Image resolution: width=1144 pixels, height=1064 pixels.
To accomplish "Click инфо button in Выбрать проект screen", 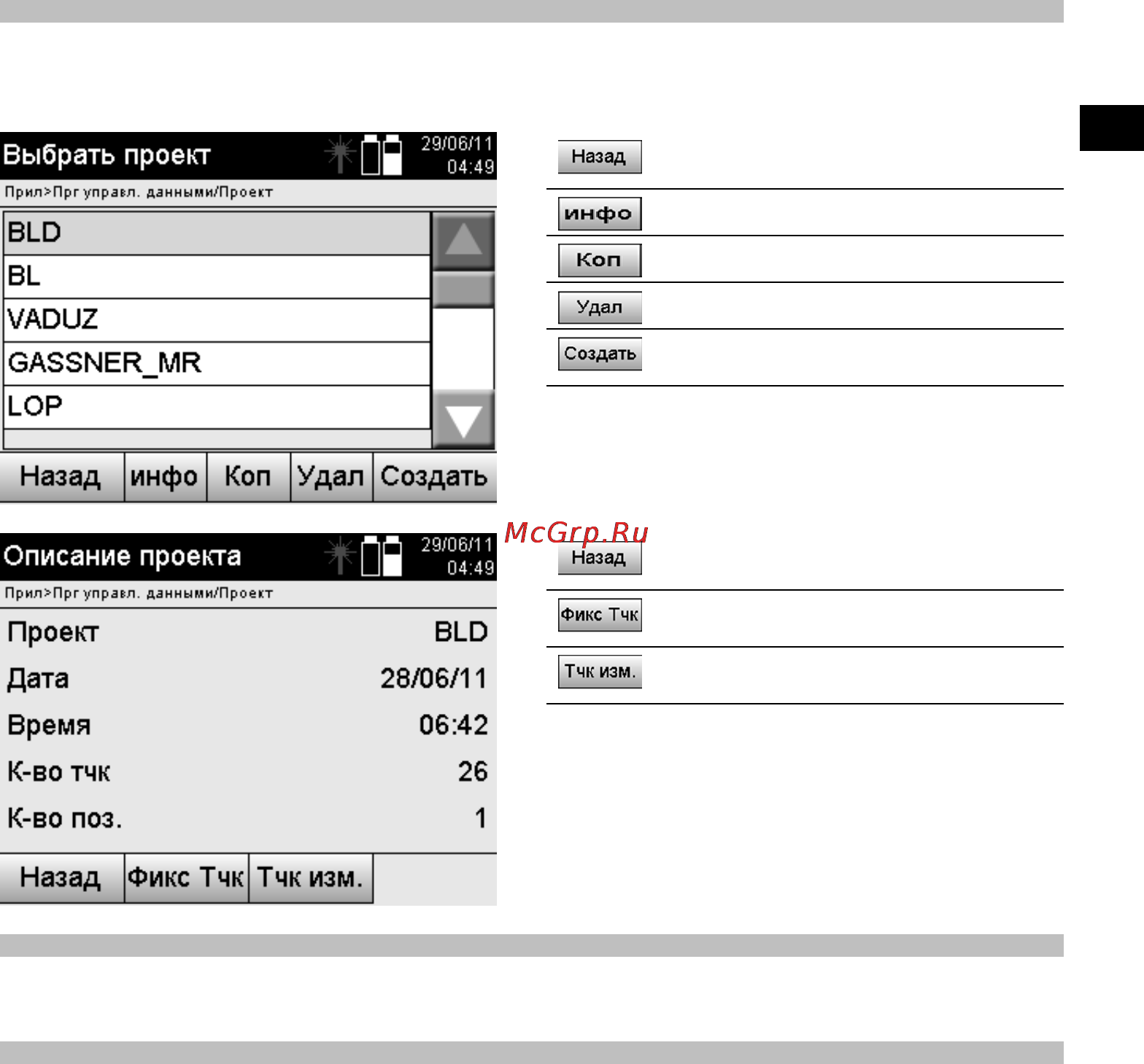I will pyautogui.click(x=166, y=477).
